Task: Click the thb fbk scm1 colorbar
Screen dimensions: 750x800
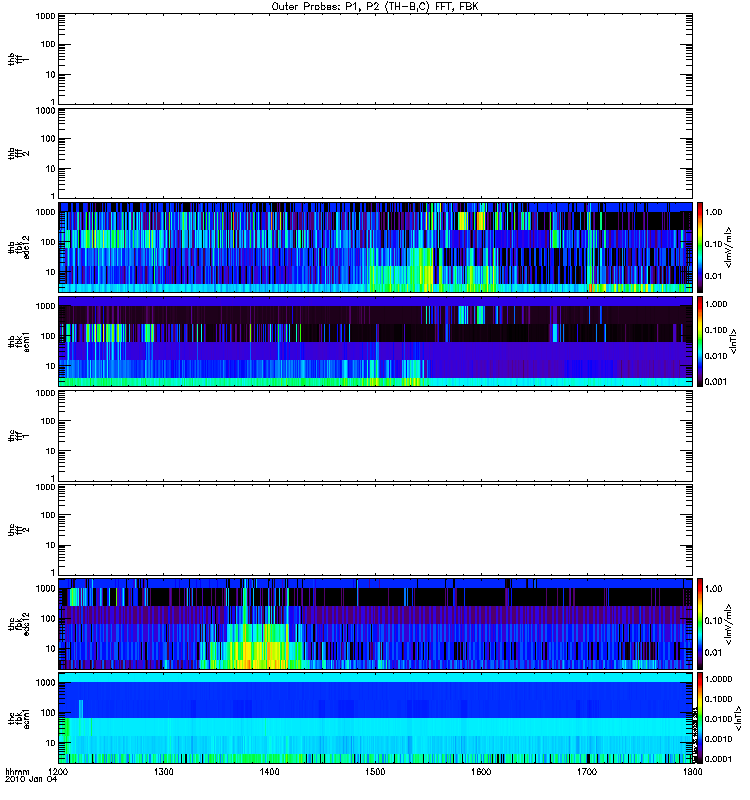Action: [x=700, y=341]
